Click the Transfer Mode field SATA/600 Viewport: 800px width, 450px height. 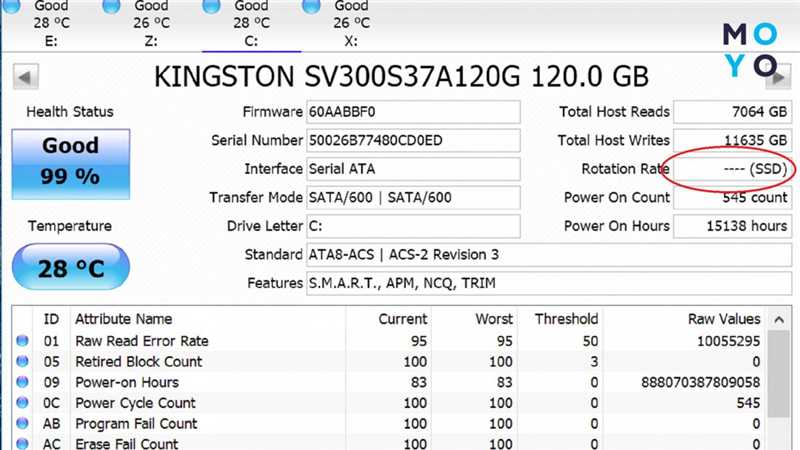point(413,197)
